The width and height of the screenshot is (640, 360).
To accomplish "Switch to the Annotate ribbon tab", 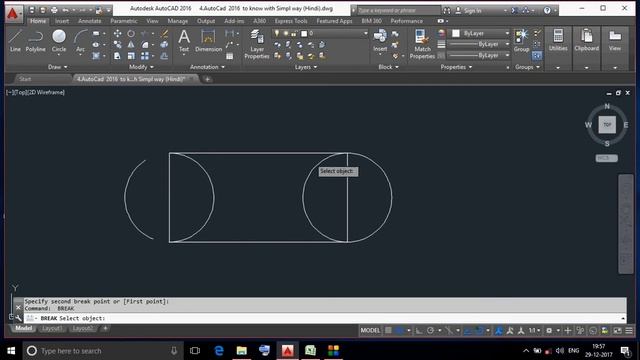I will point(89,21).
